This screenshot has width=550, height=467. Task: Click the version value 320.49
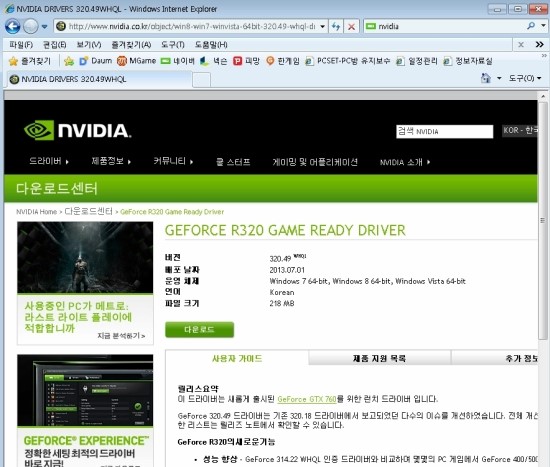click(x=280, y=259)
